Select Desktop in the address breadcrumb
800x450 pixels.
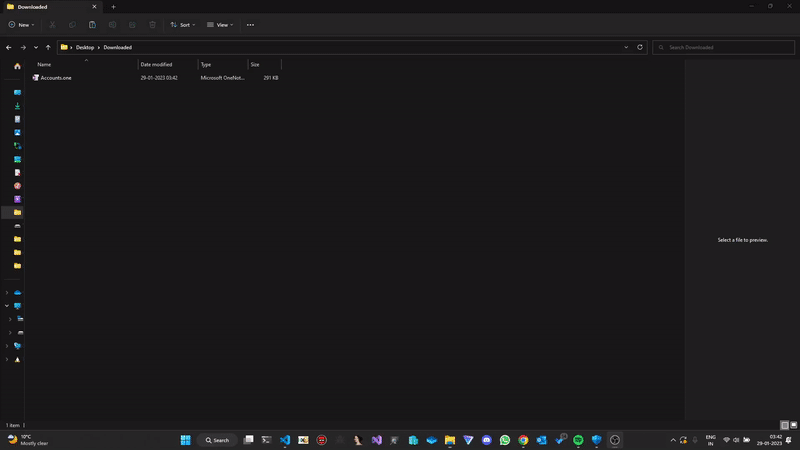pos(85,47)
